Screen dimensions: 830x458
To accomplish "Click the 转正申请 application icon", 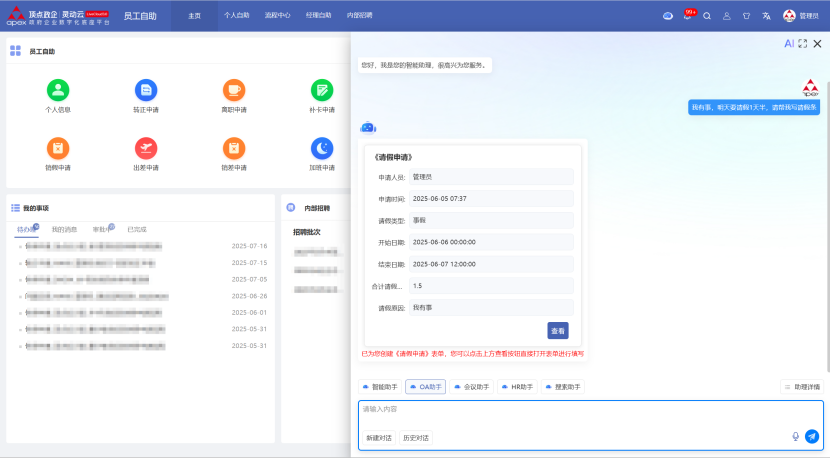I will tap(146, 90).
